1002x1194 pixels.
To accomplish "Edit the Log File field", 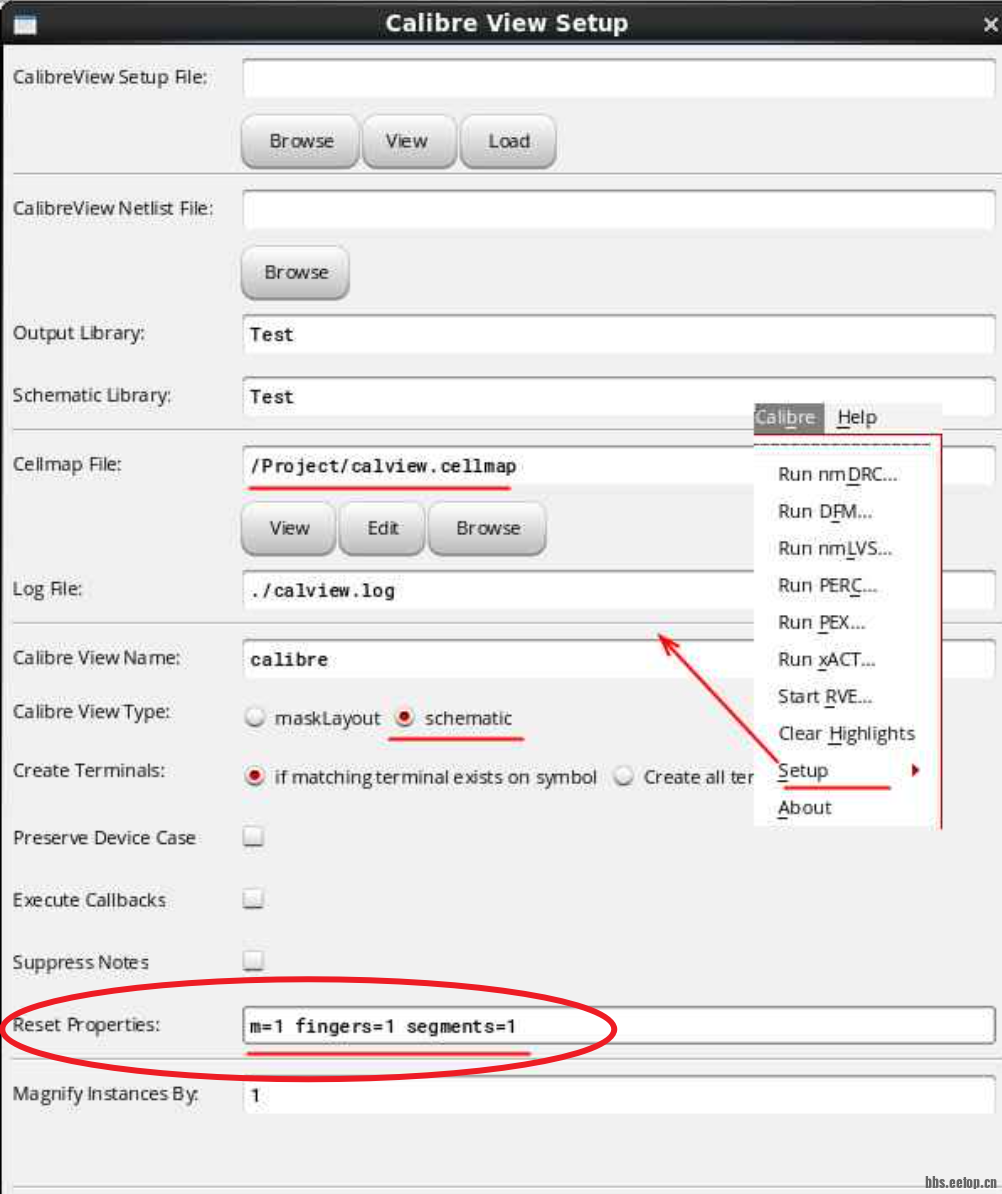I will [x=498, y=590].
